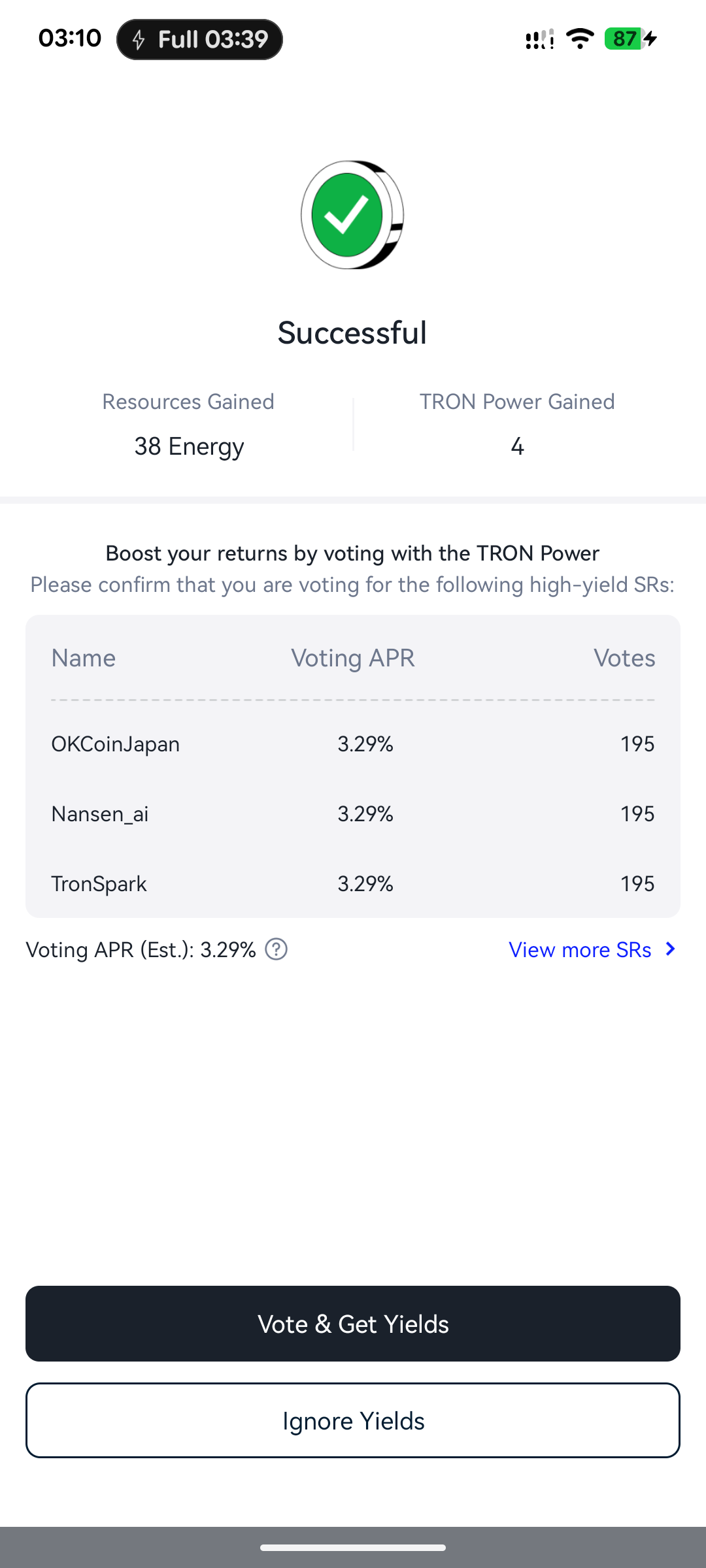Tap the Full 03:39 charging pill

click(199, 39)
